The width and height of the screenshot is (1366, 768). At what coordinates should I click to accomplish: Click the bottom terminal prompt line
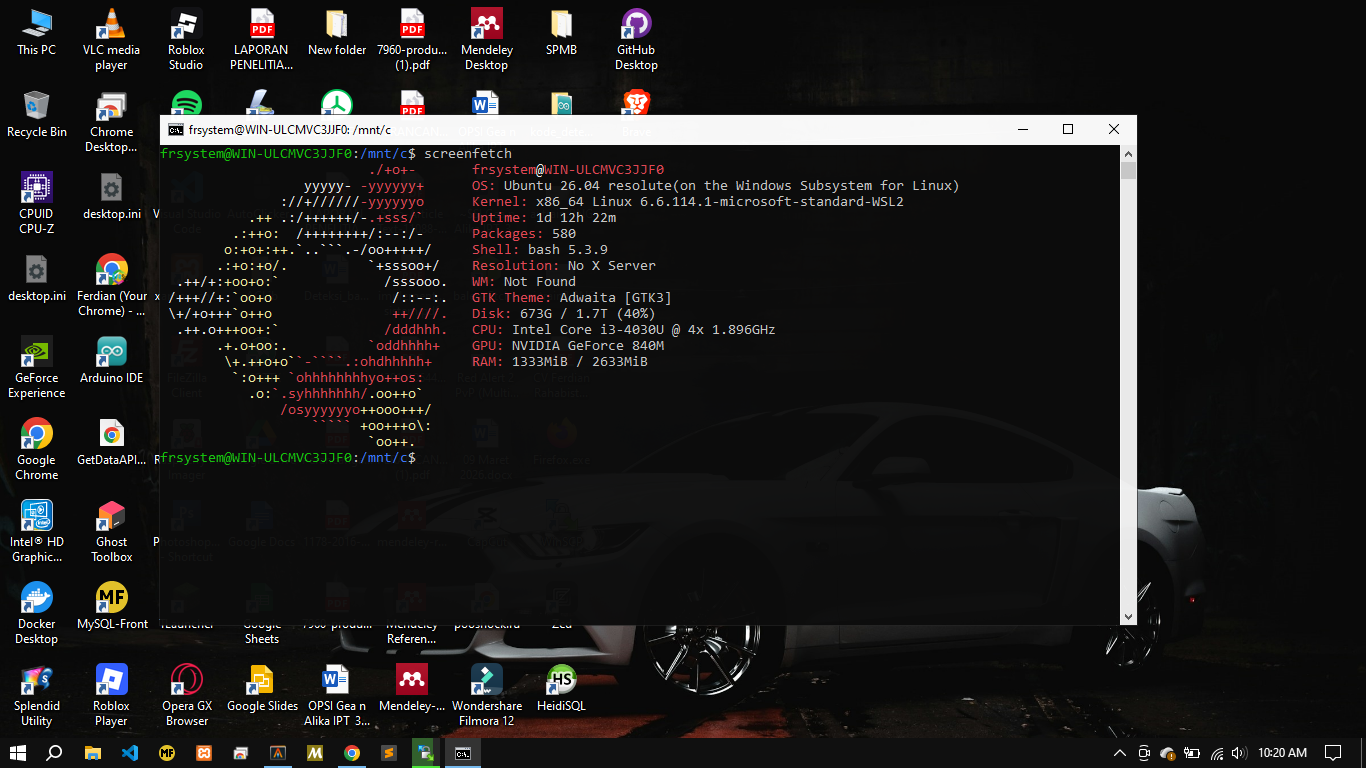click(288, 457)
